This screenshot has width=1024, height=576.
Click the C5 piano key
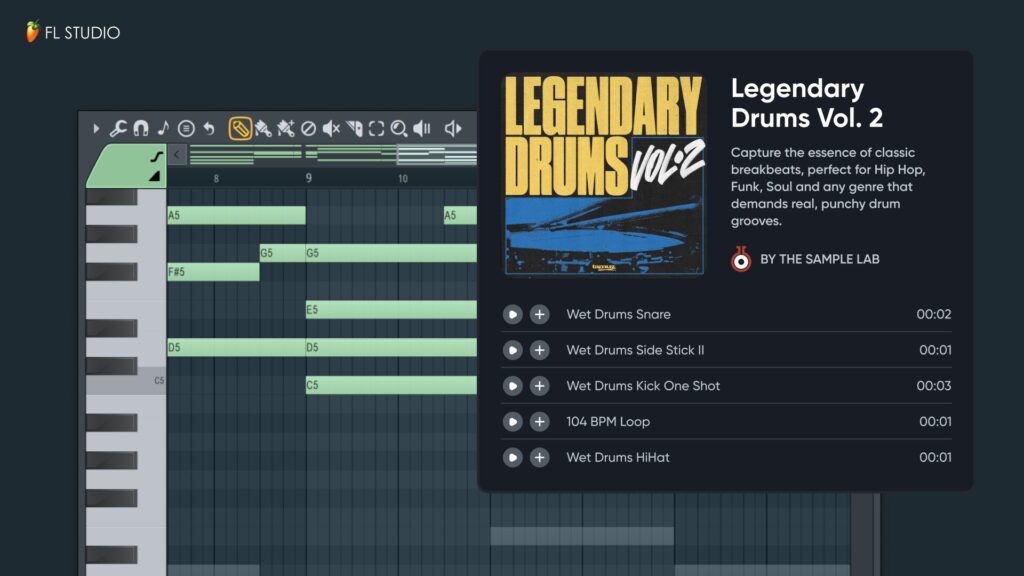[x=126, y=381]
